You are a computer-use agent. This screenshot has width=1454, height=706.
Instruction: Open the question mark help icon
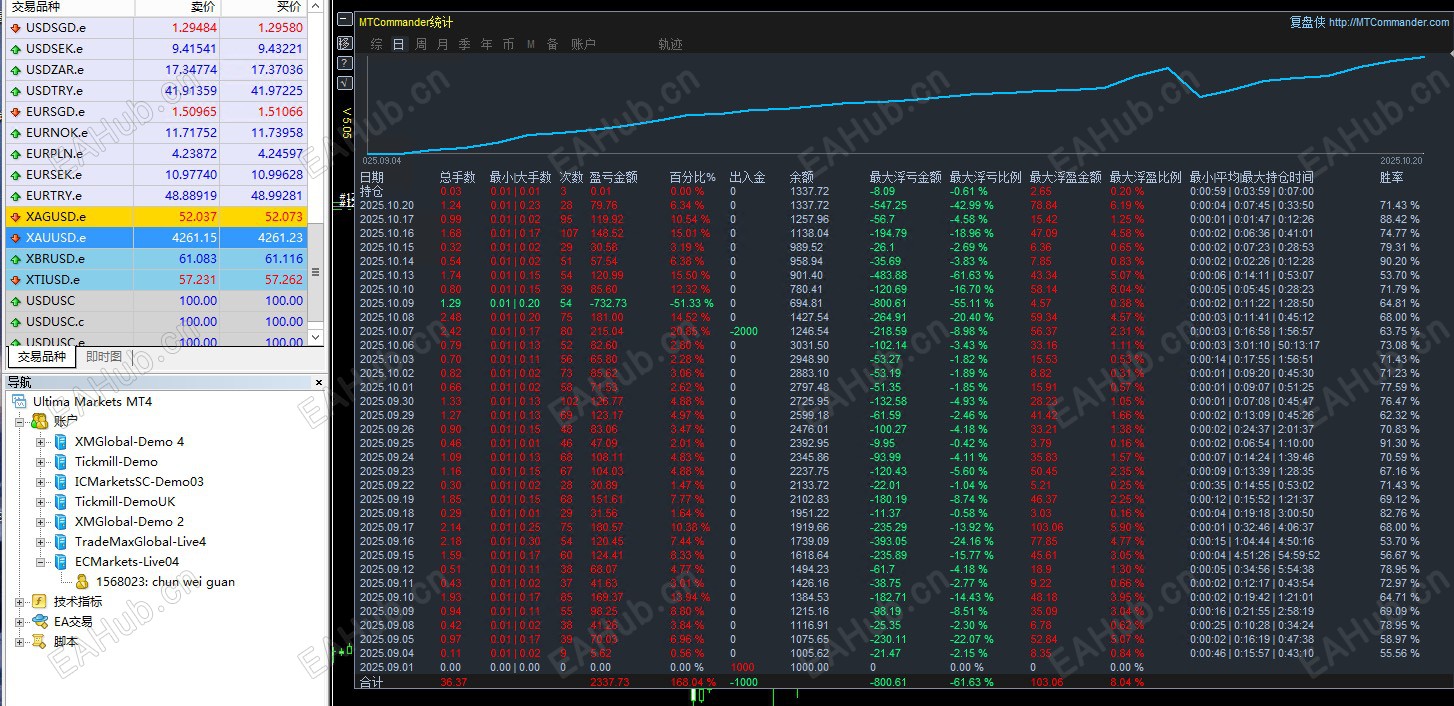tap(345, 63)
